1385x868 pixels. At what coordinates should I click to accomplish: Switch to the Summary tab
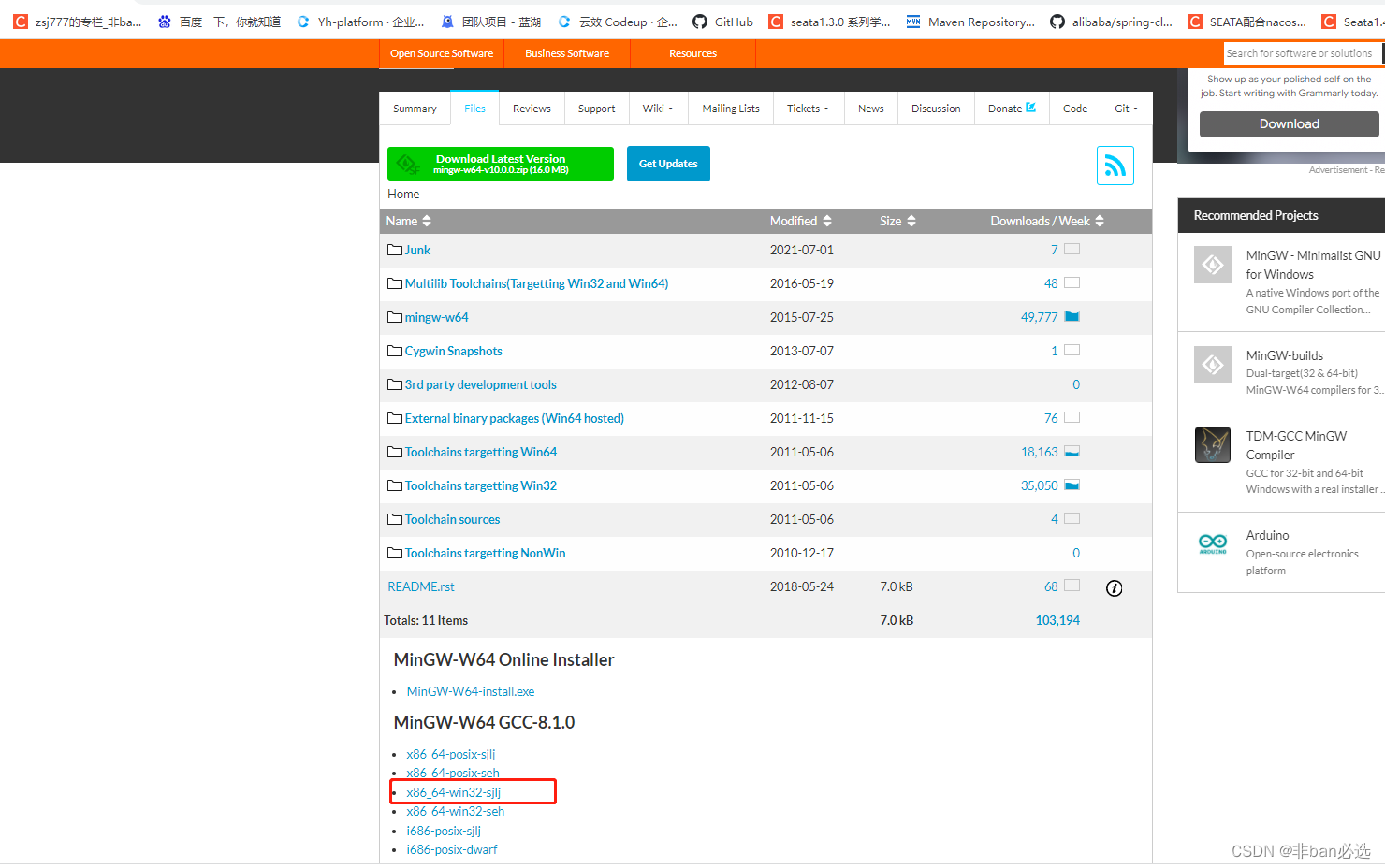point(415,108)
